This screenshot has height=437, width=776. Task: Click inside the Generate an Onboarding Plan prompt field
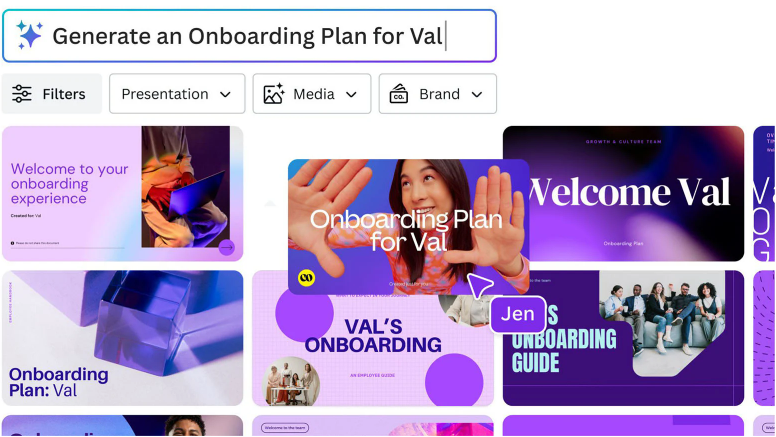(x=249, y=36)
